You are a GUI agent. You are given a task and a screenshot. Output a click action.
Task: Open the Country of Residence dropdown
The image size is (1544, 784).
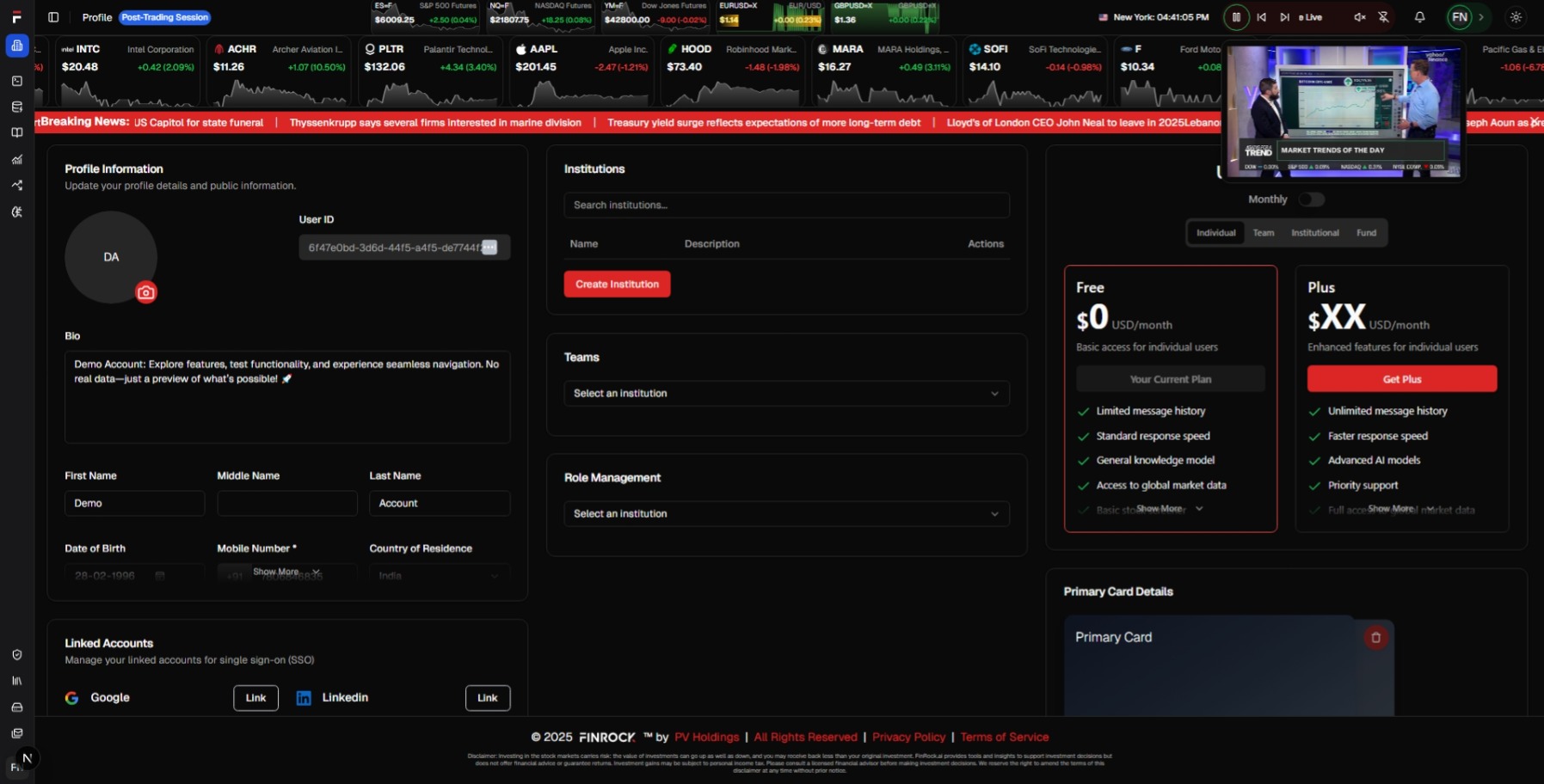click(440, 576)
